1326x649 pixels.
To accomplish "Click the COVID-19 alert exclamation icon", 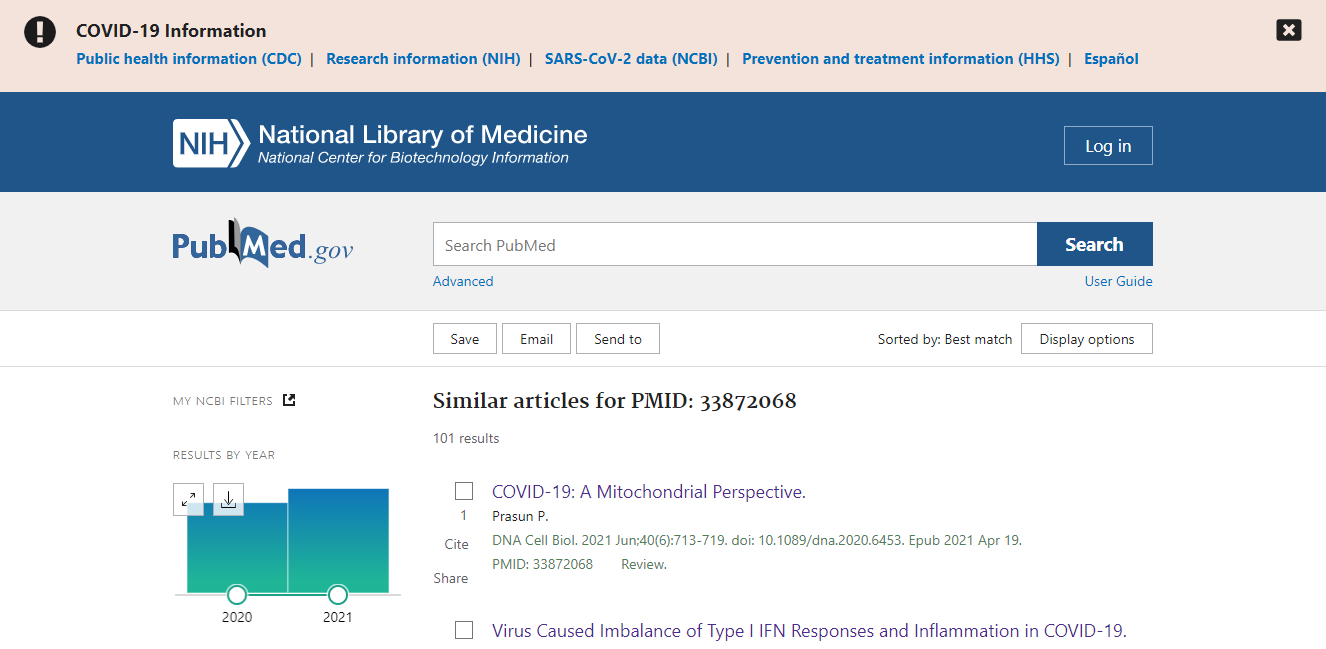I will tap(40, 32).
